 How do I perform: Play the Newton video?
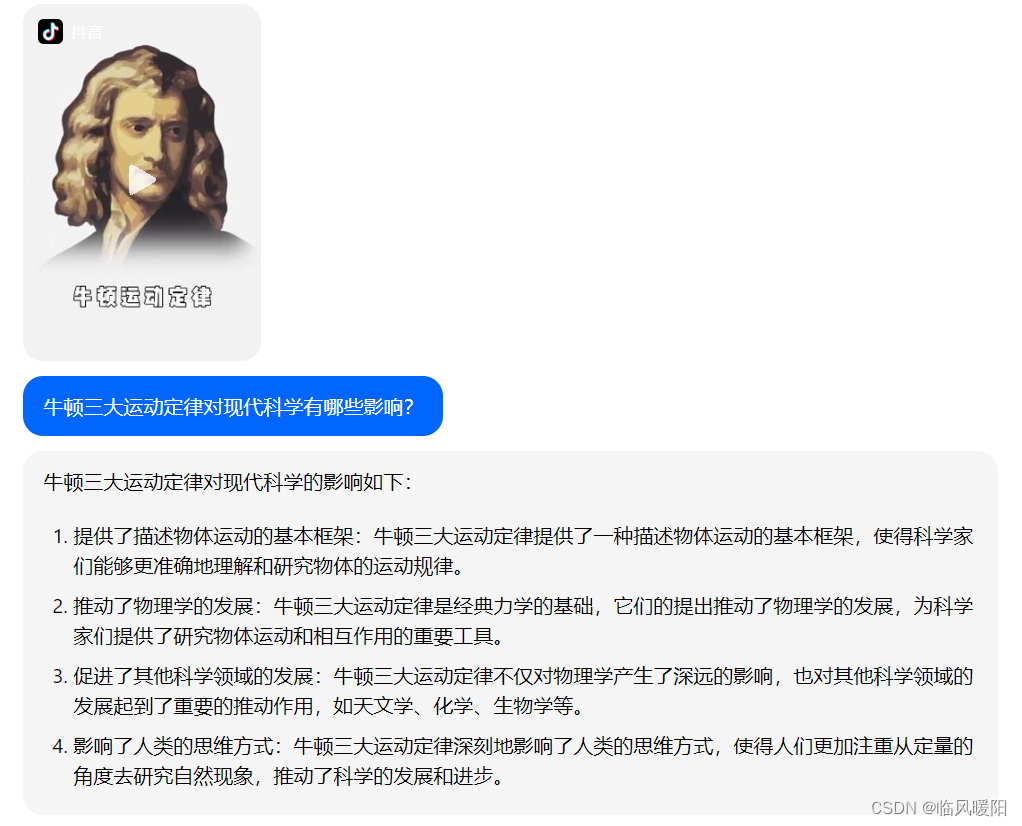pyautogui.click(x=141, y=180)
